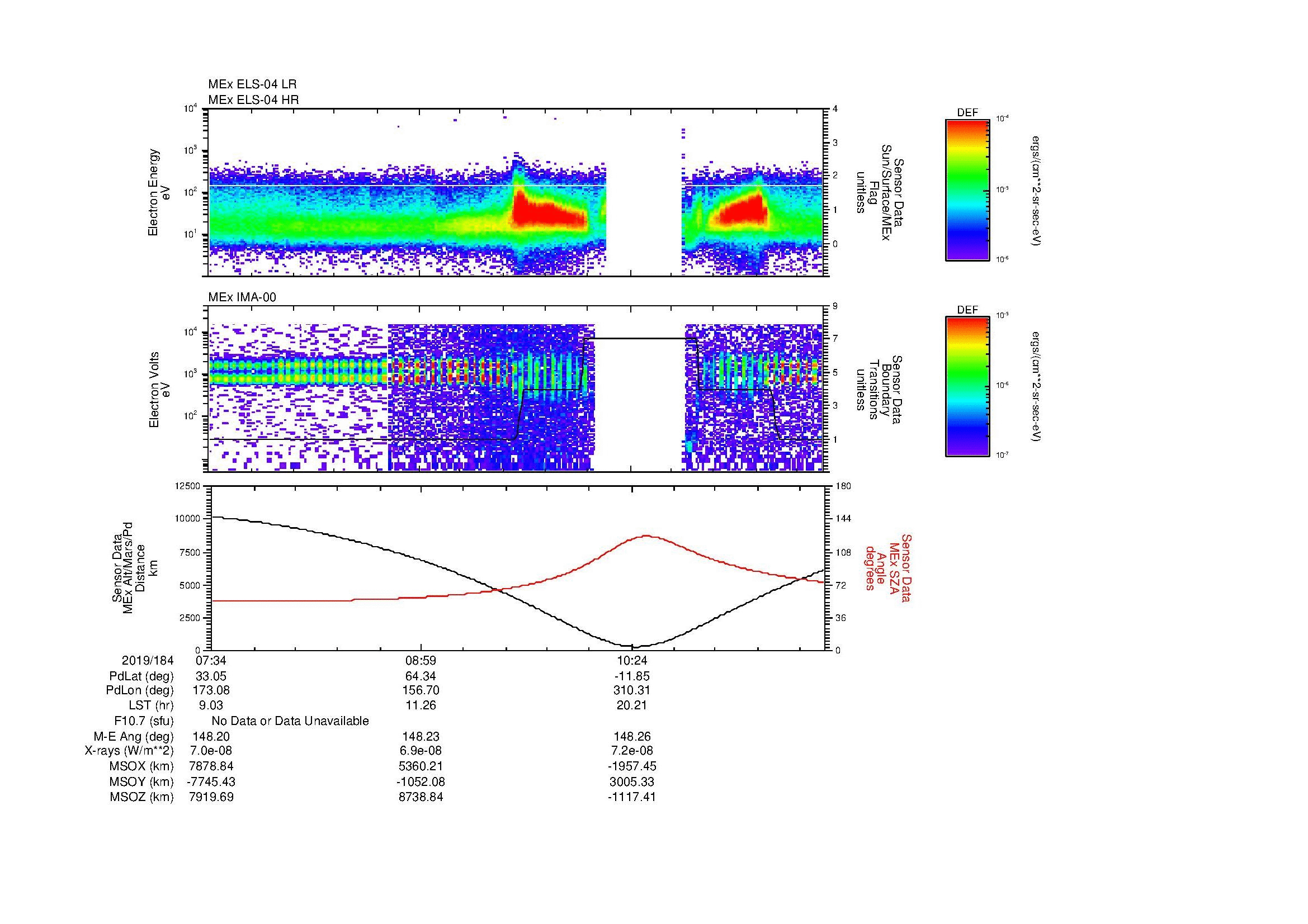Select the 'X-rays (W/m**2)' row label

129,751
